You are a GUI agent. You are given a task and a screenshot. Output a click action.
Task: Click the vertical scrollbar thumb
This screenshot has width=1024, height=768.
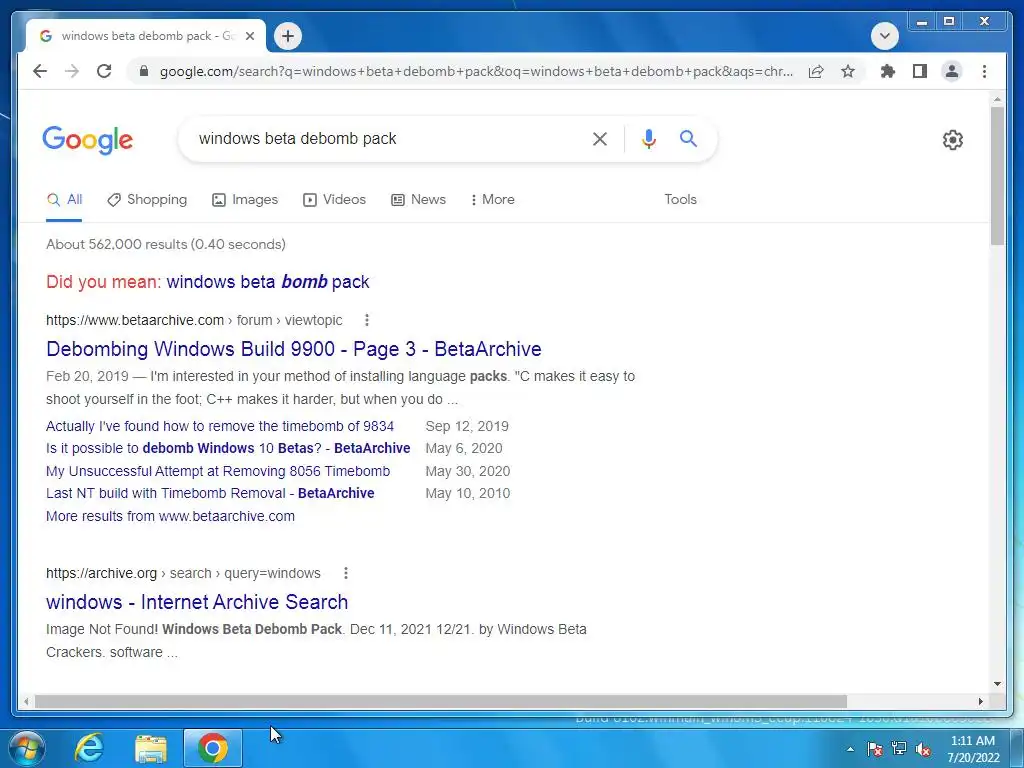[x=997, y=176]
